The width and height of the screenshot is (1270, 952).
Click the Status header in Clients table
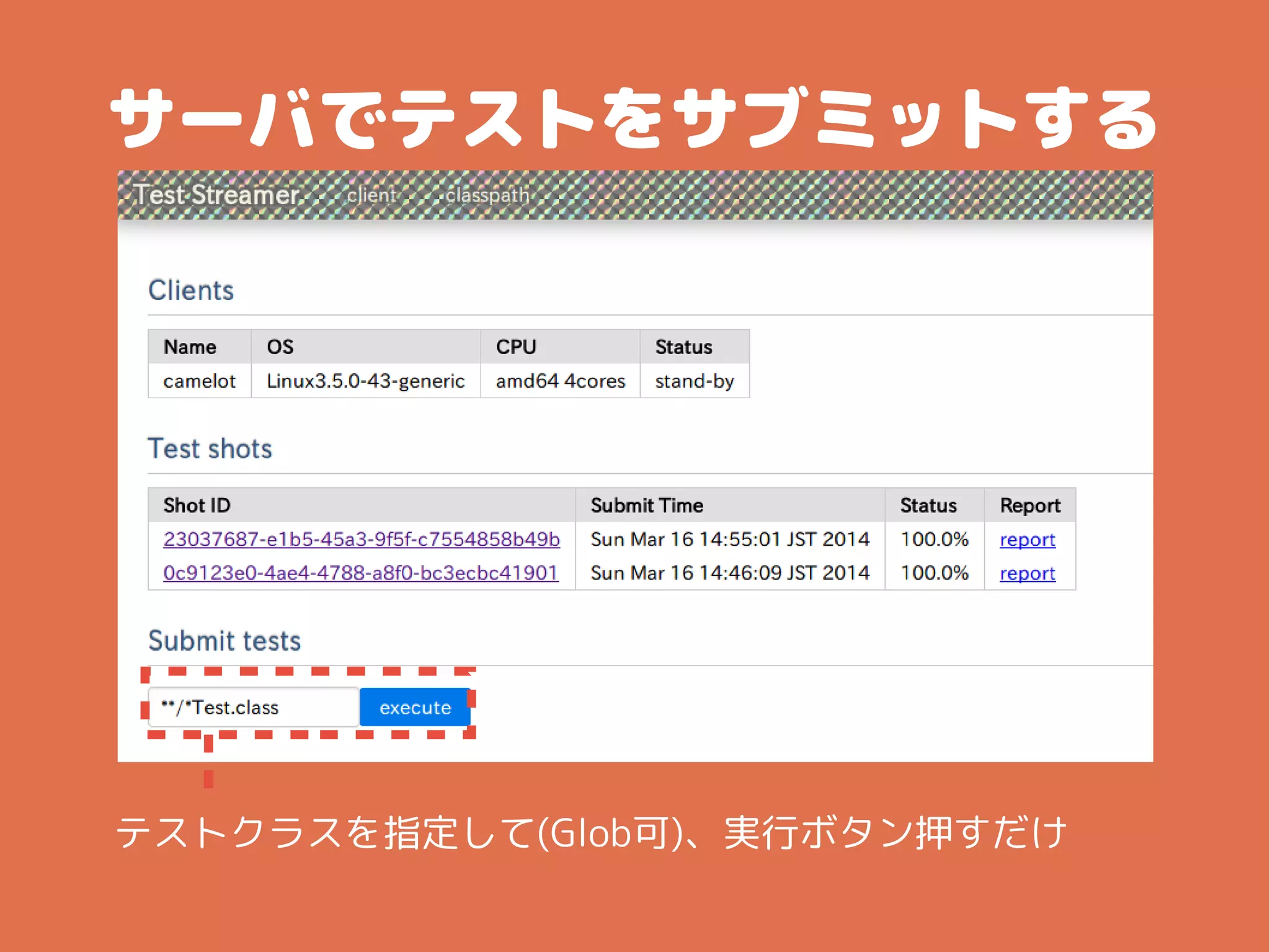click(695, 347)
